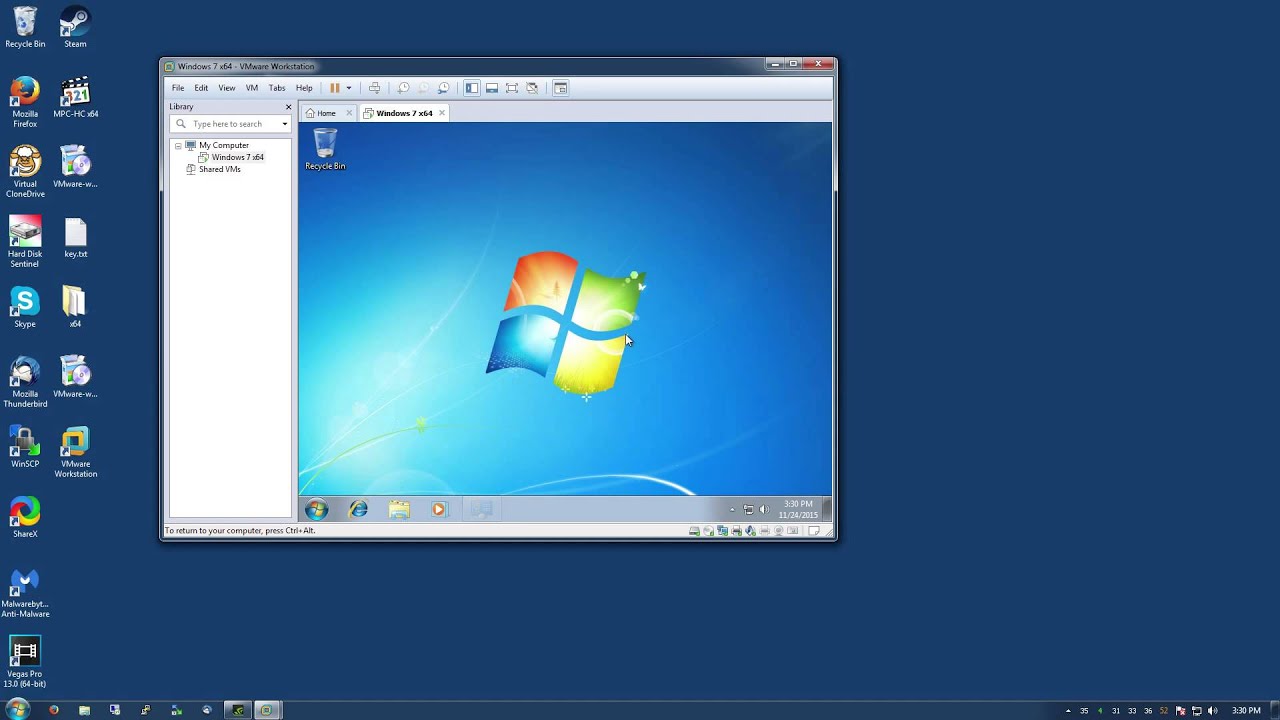Open the Edit menu
This screenshot has height=720, width=1280.
tap(201, 88)
